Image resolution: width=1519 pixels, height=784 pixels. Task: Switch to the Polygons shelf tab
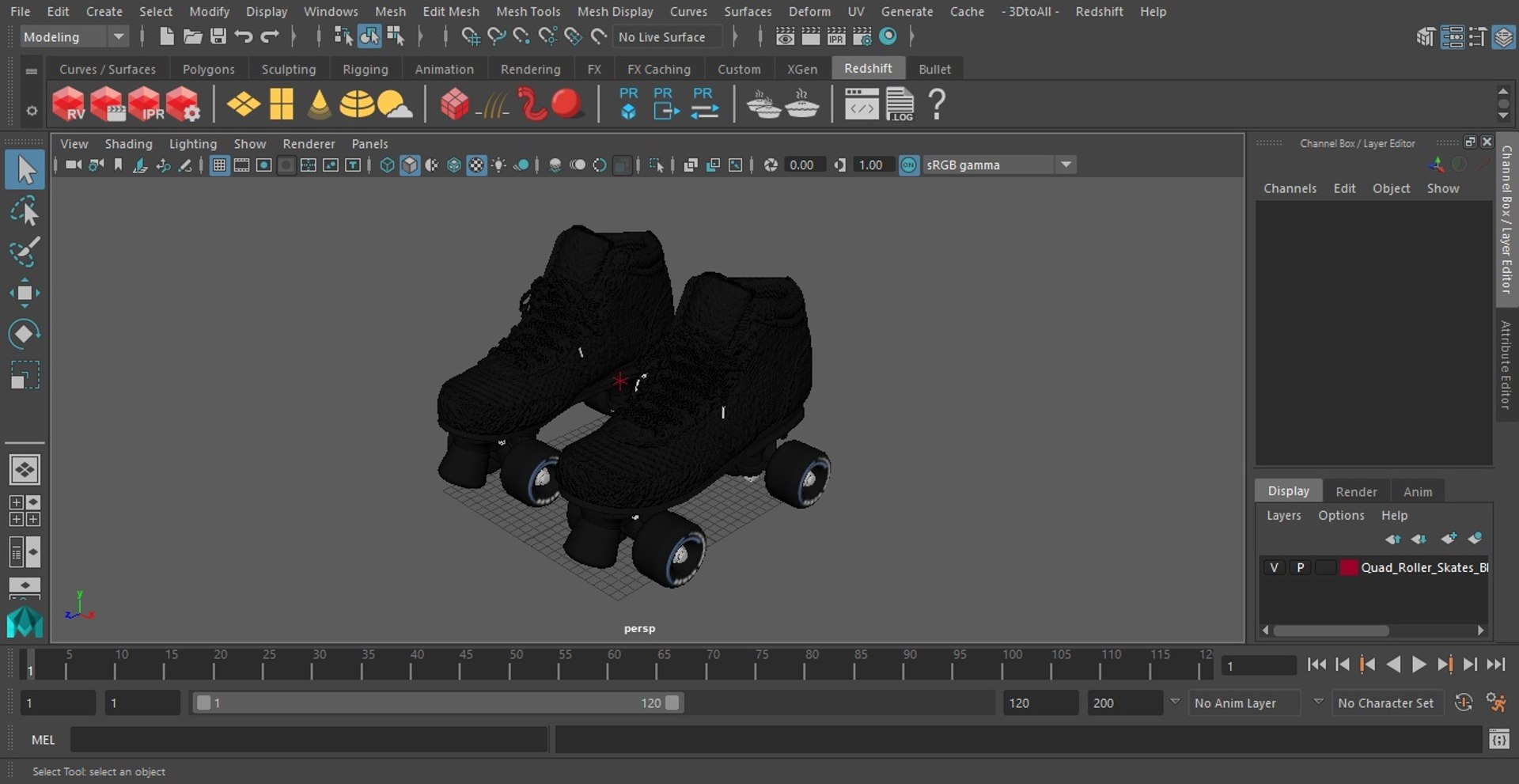(x=208, y=69)
